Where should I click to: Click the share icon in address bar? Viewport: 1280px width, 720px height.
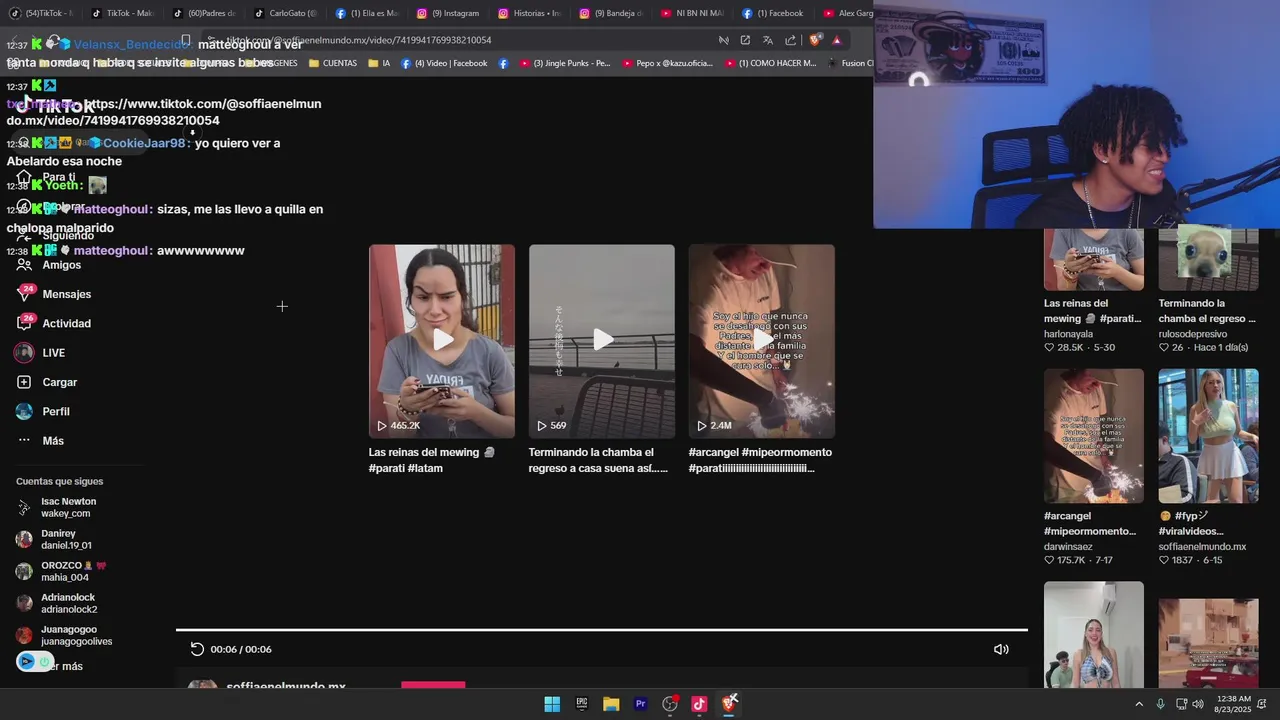coord(791,40)
